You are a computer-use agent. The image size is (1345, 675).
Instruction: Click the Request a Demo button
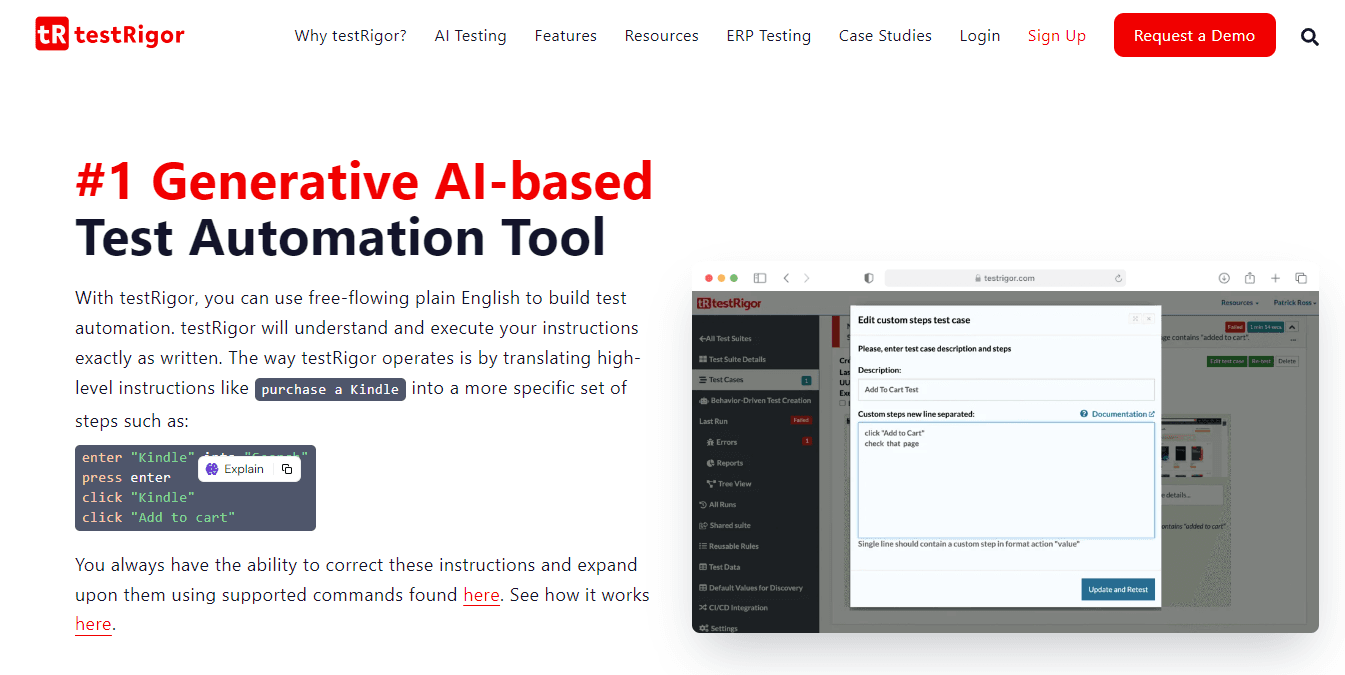[1194, 36]
